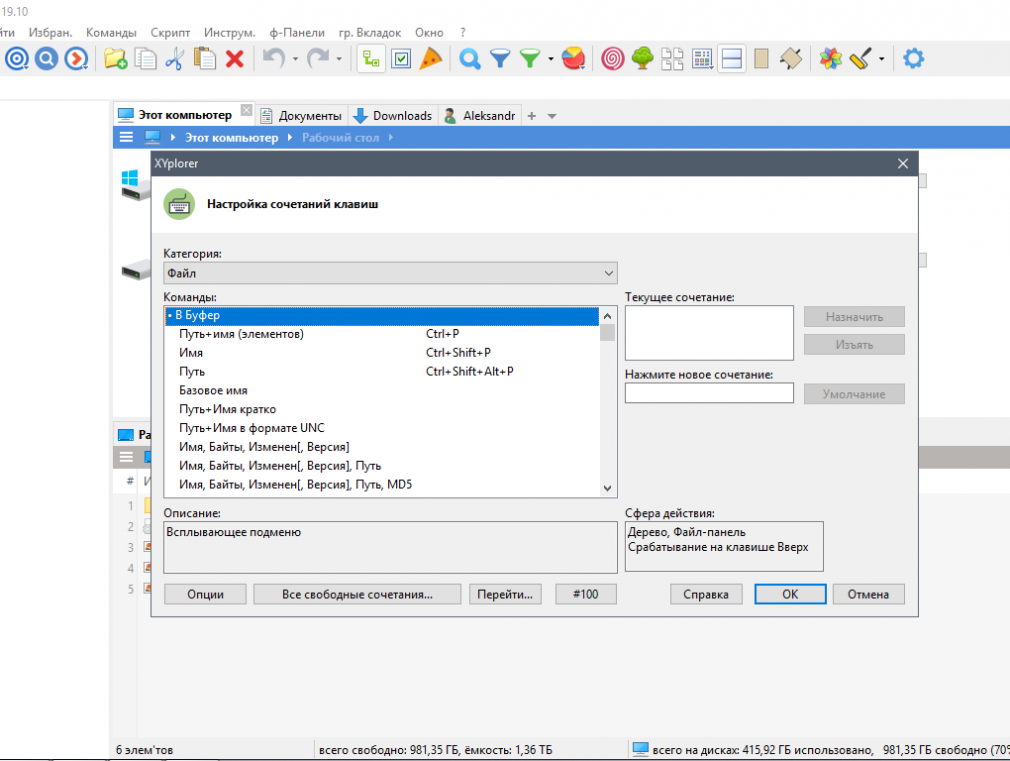This screenshot has height=761, width=1010.
Task: Click the beige panel toolbar icon
Action: [761, 59]
